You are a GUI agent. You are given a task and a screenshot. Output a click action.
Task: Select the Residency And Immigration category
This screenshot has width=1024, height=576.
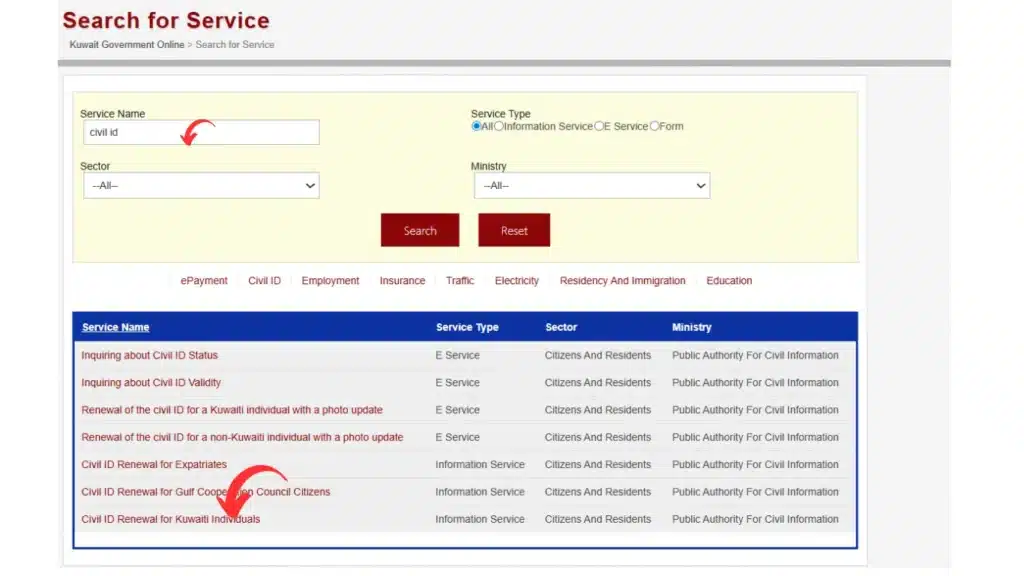click(622, 281)
